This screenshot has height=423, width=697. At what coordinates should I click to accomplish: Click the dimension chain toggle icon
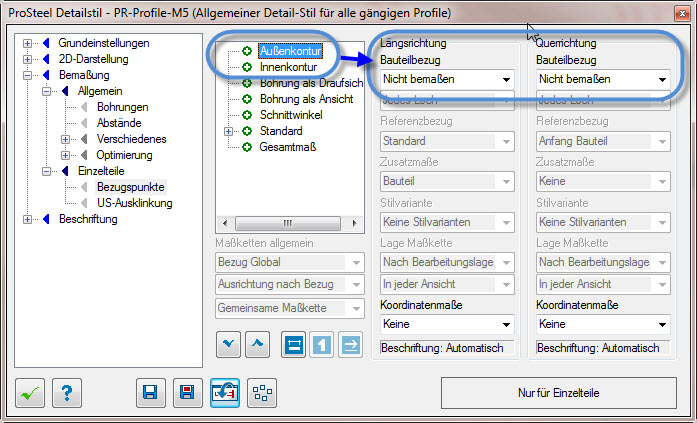(x=293, y=344)
